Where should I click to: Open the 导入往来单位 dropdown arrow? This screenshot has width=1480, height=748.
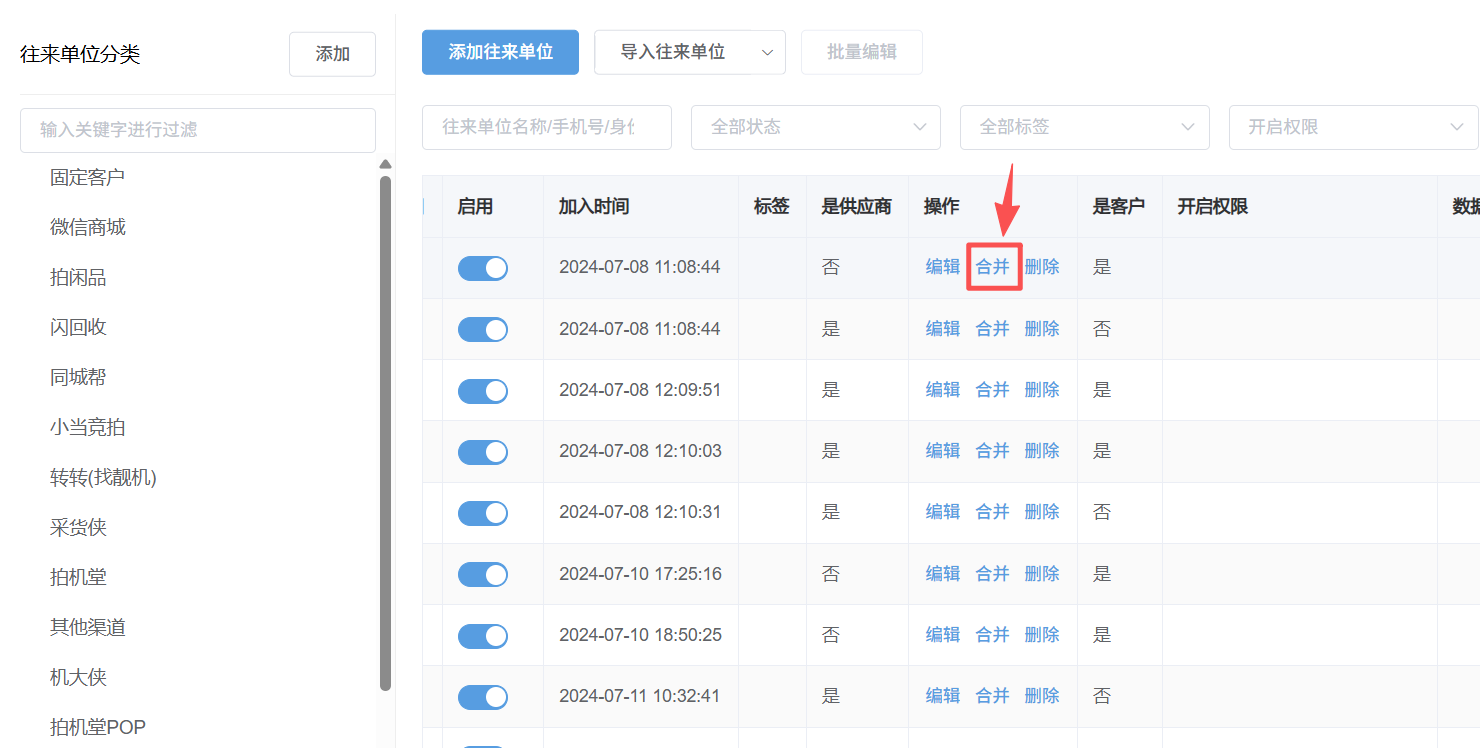pos(768,52)
